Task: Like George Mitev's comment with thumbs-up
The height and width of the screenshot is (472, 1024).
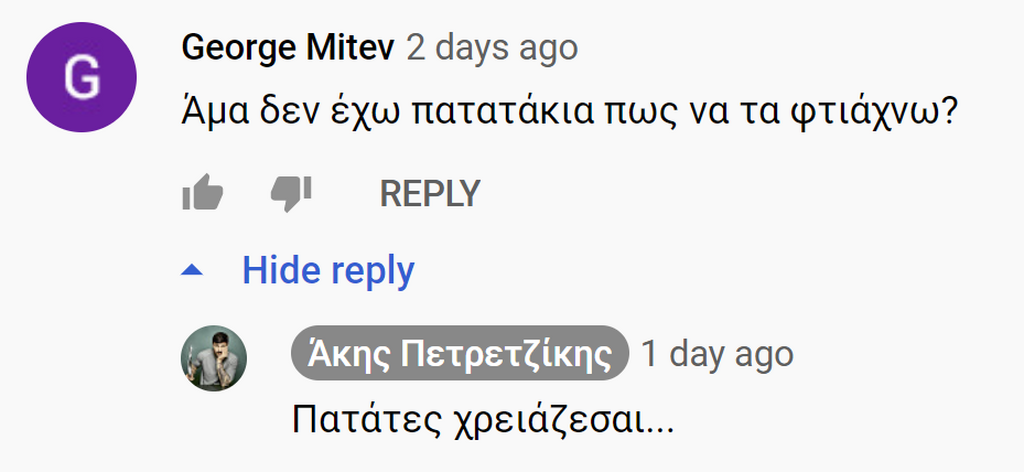Action: 202,193
